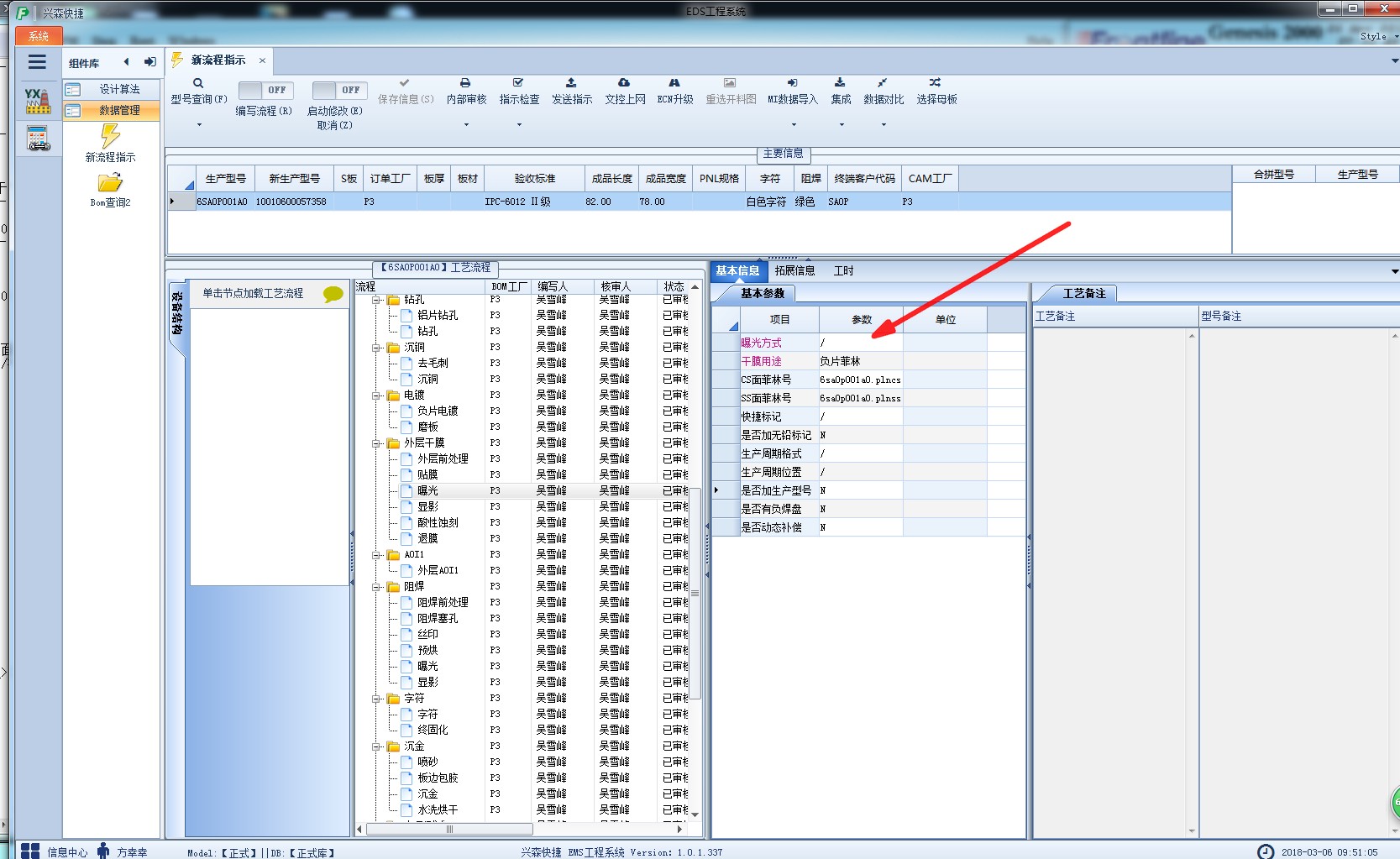Viewport: 1400px width, 859px height.
Task: Click the 方幸幸 user icon
Action: point(103,851)
